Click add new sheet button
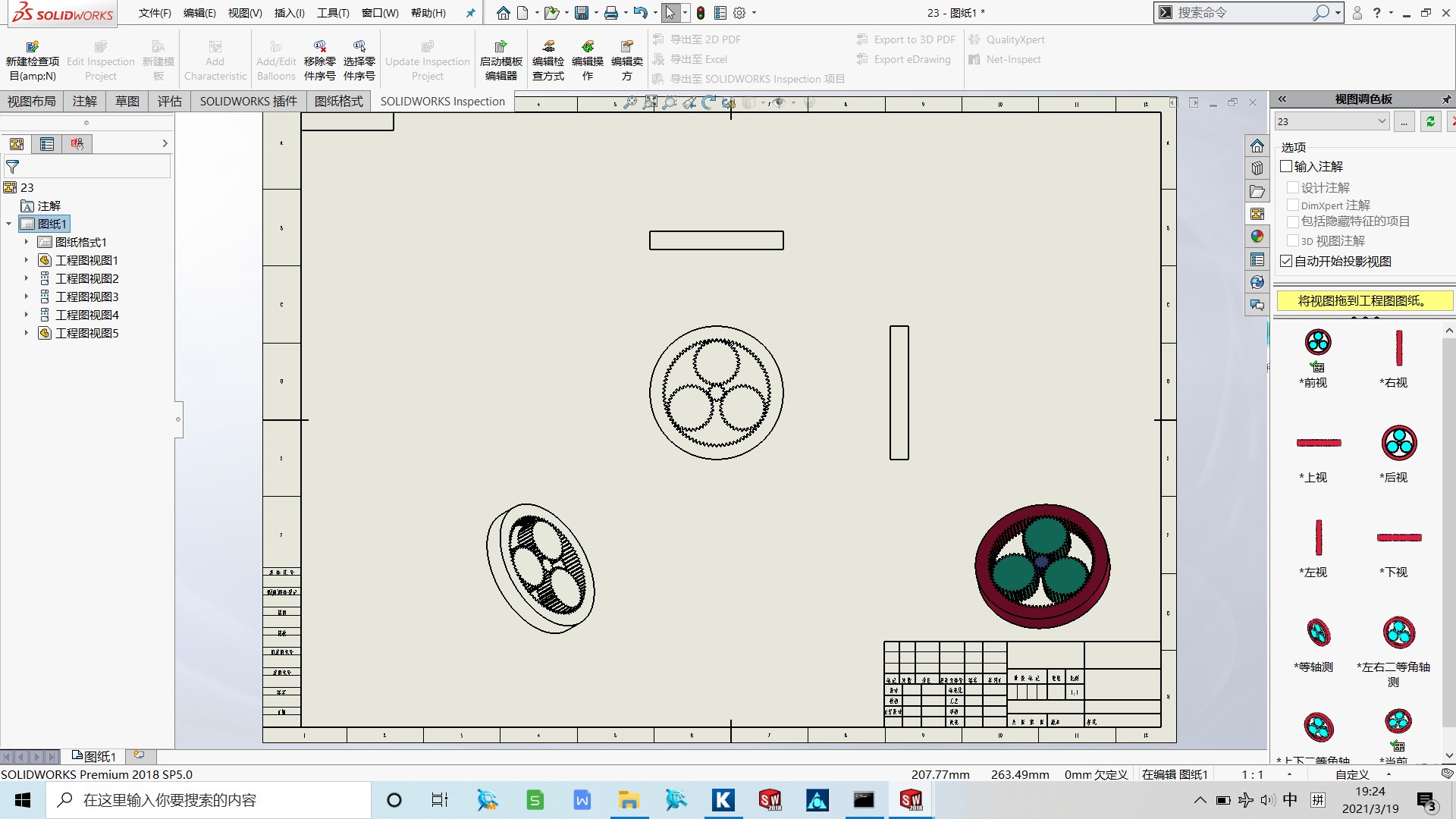 tap(140, 755)
